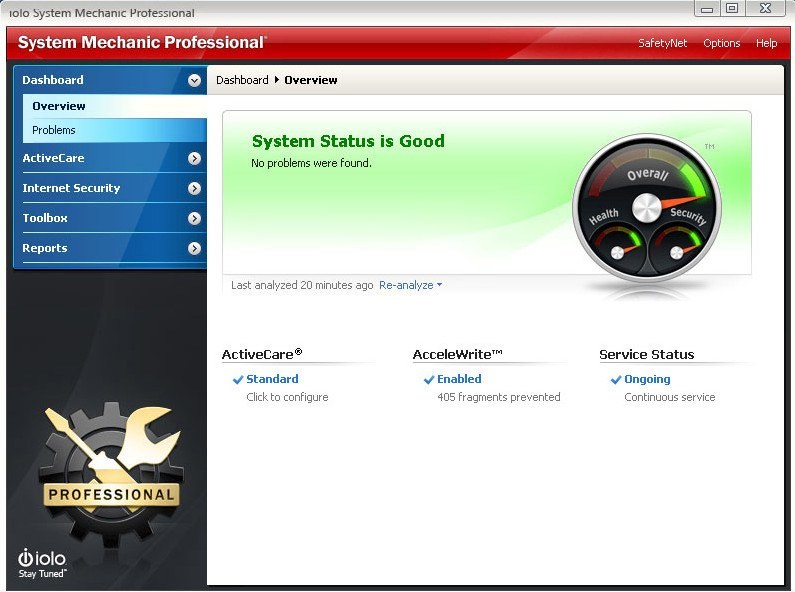Viewport: 795px width, 592px height.
Task: Open the ActiveCare sidebar section
Action: 110,158
